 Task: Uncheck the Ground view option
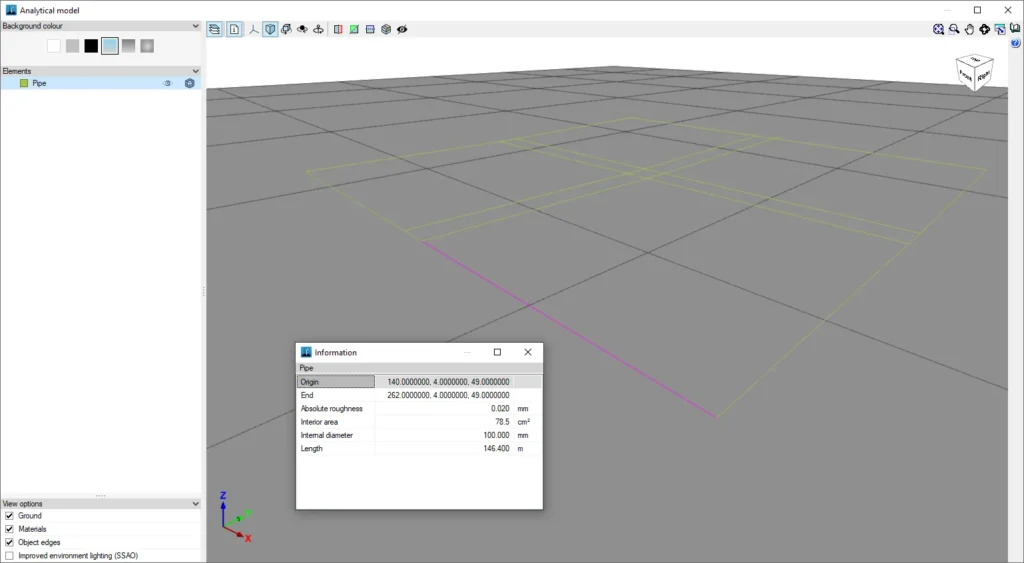(x=9, y=515)
